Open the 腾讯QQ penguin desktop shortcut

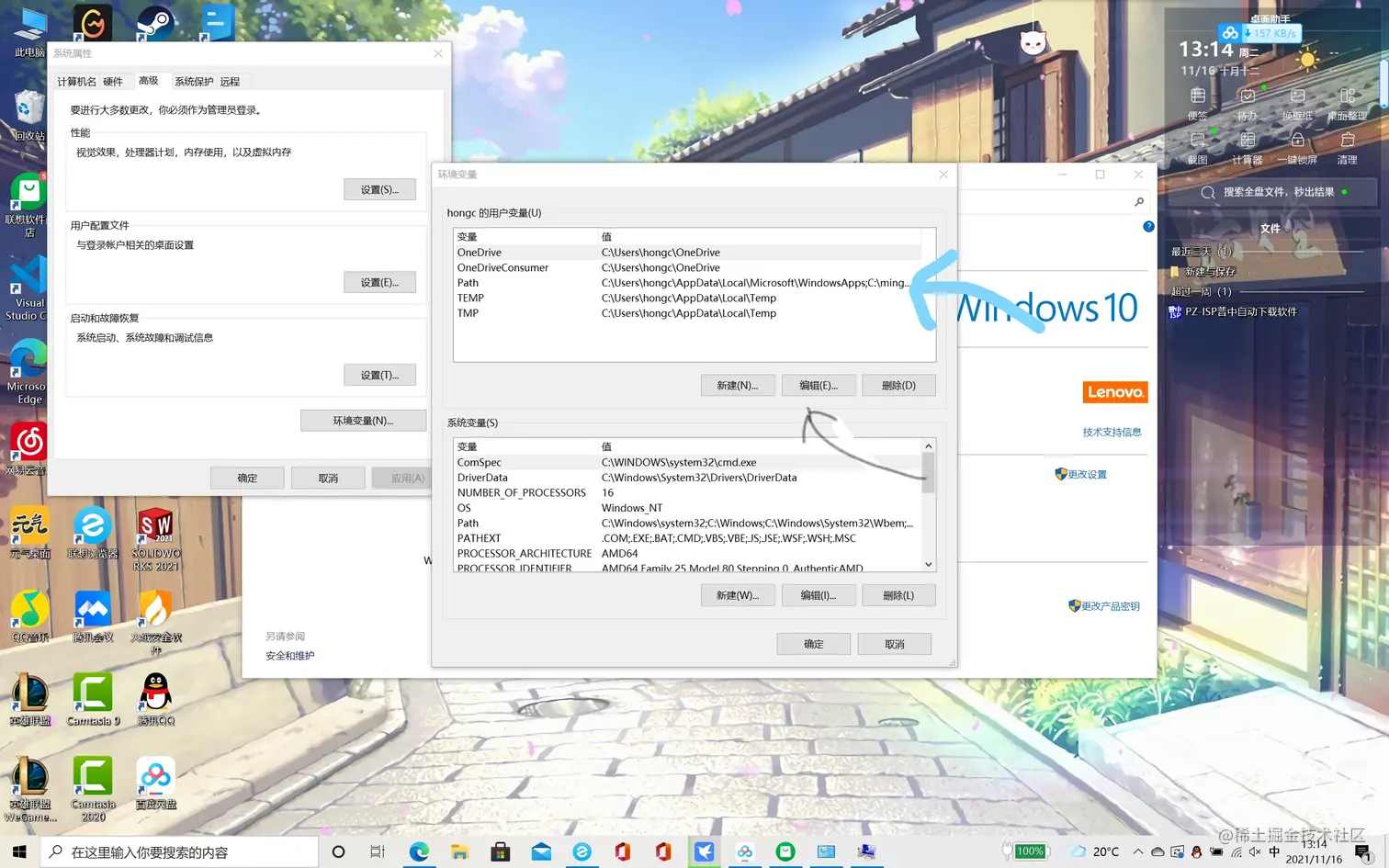tap(155, 700)
